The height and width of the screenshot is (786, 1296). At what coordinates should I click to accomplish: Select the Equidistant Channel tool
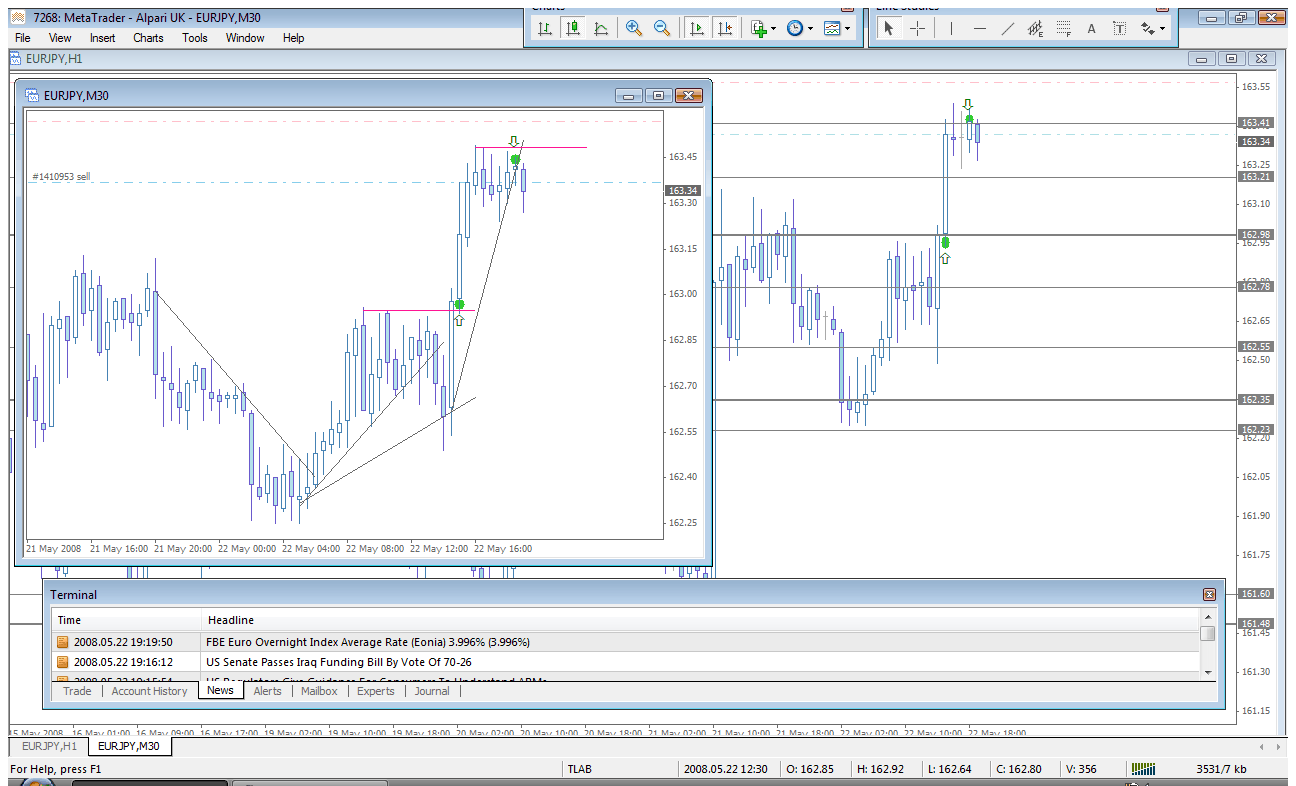(1035, 29)
